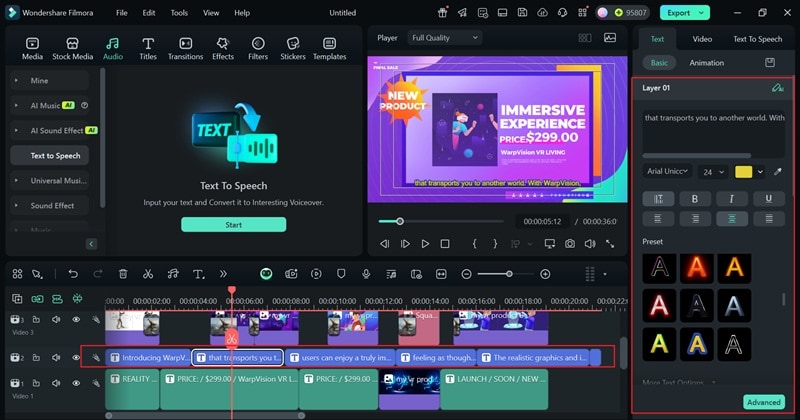Open the Templates tab
Image resolution: width=800 pixels, height=420 pixels.
pos(330,49)
